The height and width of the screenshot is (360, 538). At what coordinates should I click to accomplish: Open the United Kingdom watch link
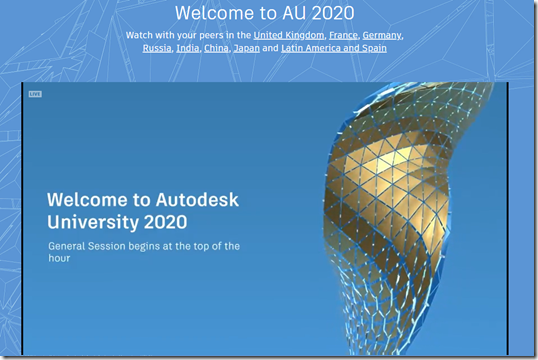click(289, 35)
